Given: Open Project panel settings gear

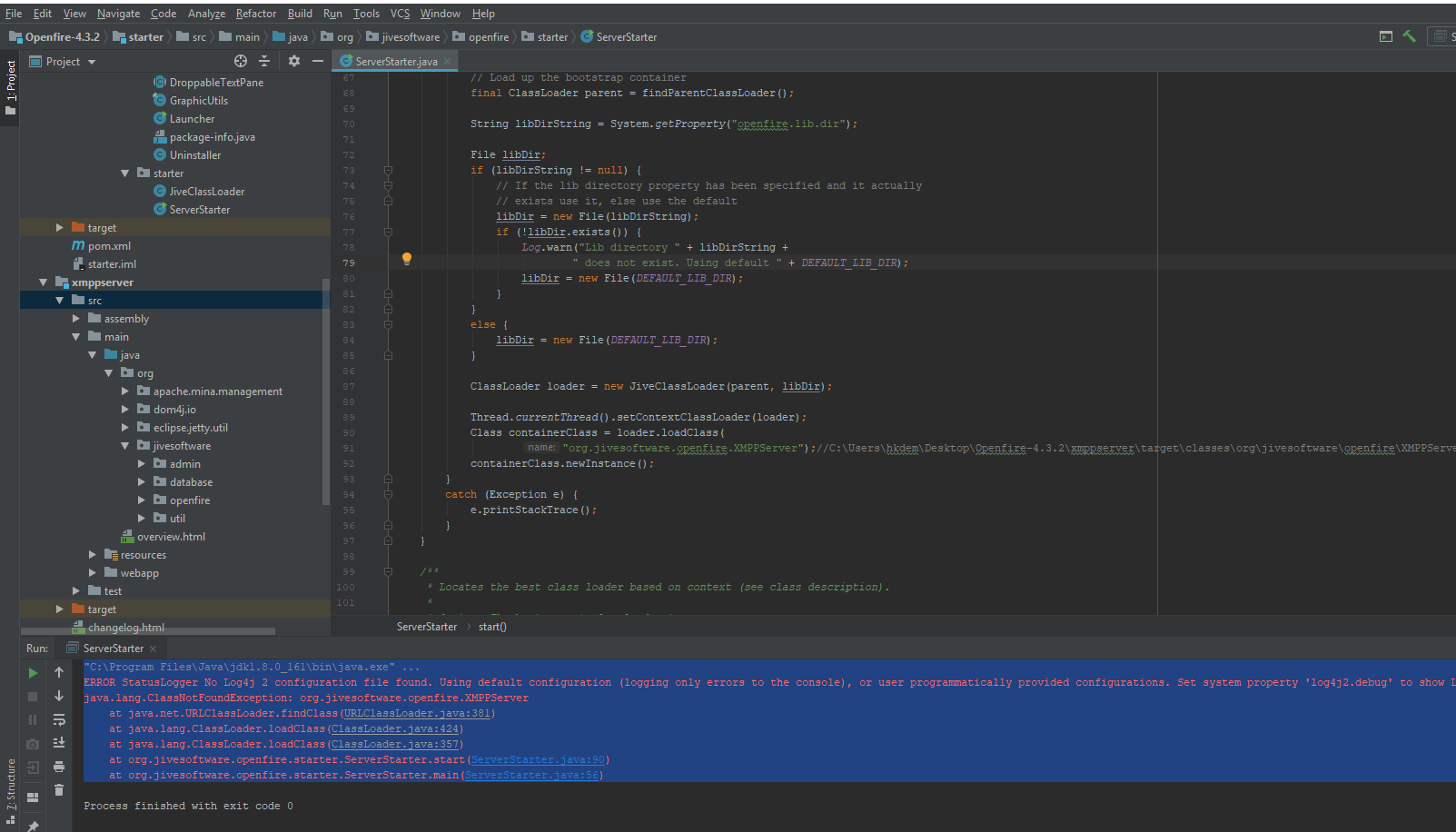Looking at the screenshot, I should [294, 61].
